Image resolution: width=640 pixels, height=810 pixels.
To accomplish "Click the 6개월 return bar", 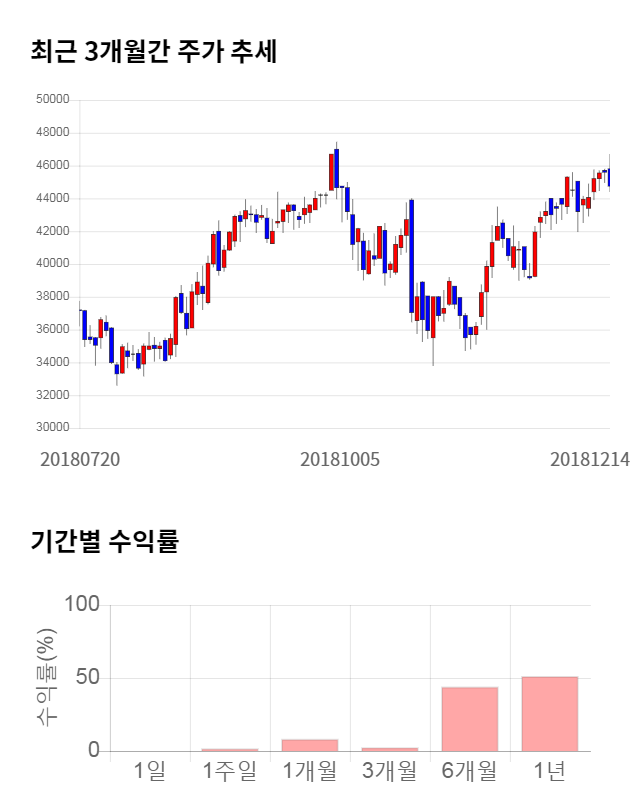I will pyautogui.click(x=470, y=719).
